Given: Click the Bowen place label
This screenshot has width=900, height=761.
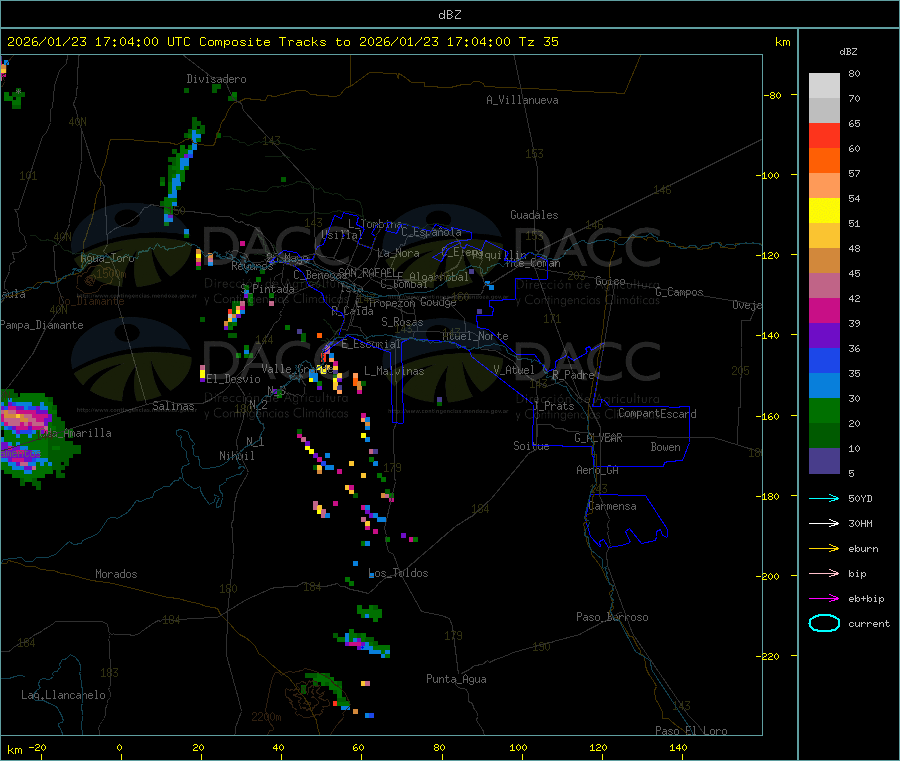Looking at the screenshot, I should [x=666, y=447].
